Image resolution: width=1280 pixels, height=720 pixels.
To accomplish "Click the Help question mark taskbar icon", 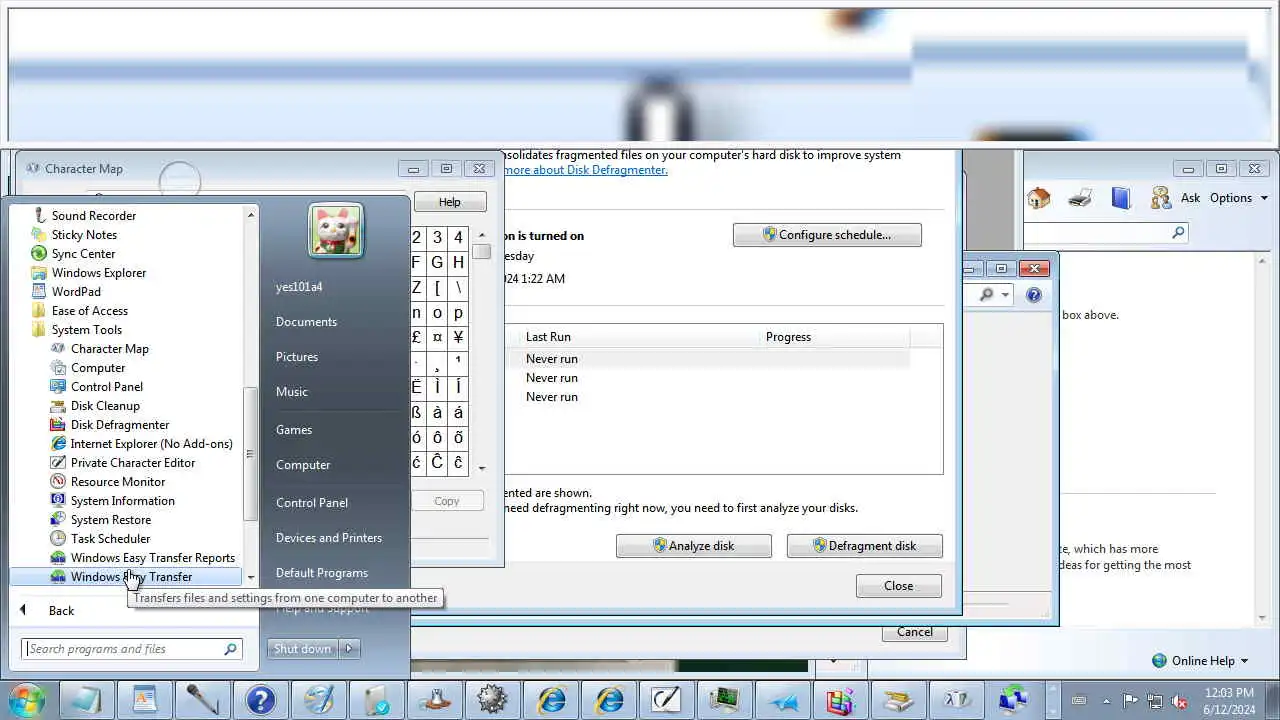I will pyautogui.click(x=260, y=699).
